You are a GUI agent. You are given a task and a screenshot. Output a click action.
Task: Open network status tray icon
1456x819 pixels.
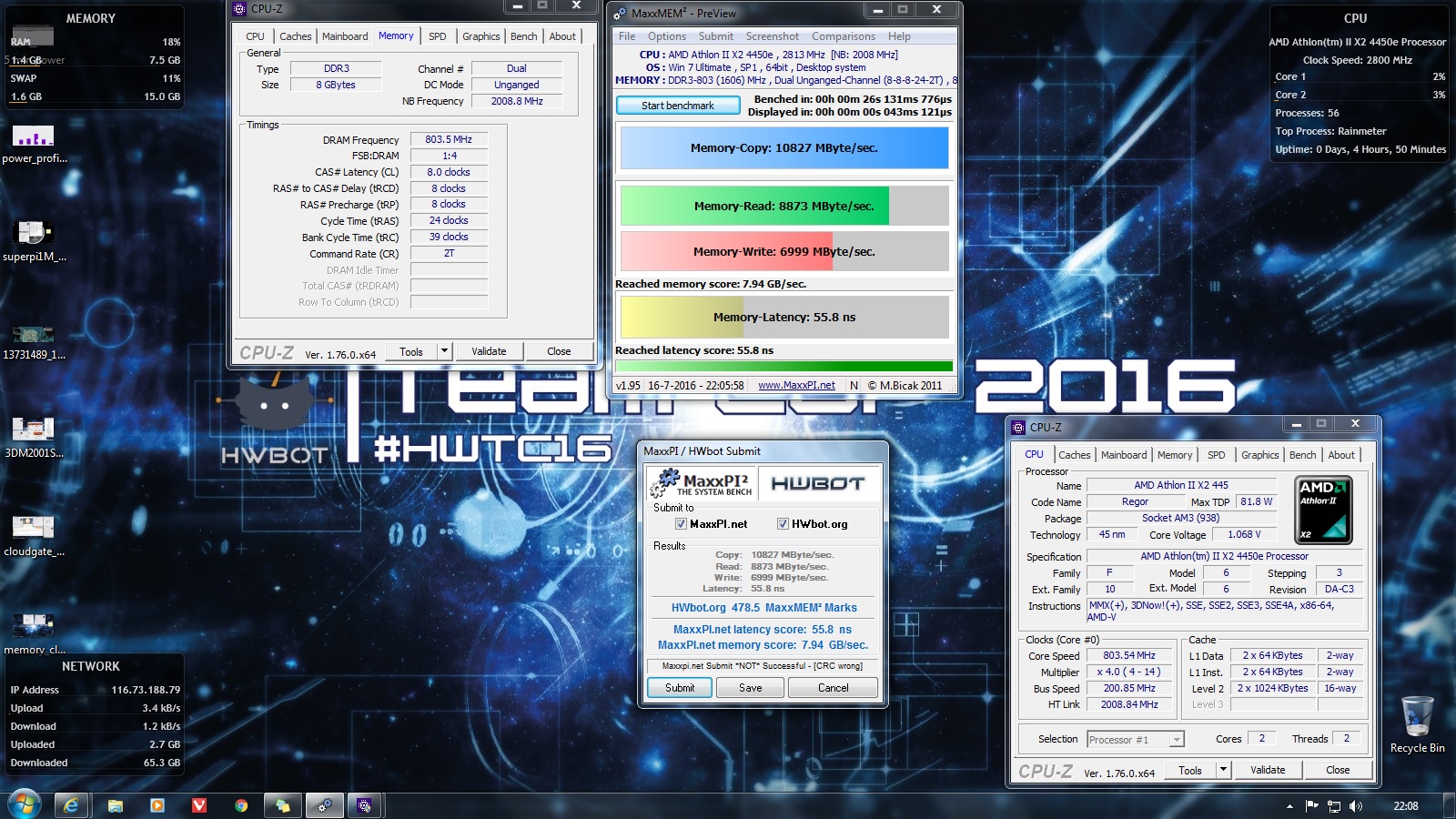(1334, 806)
